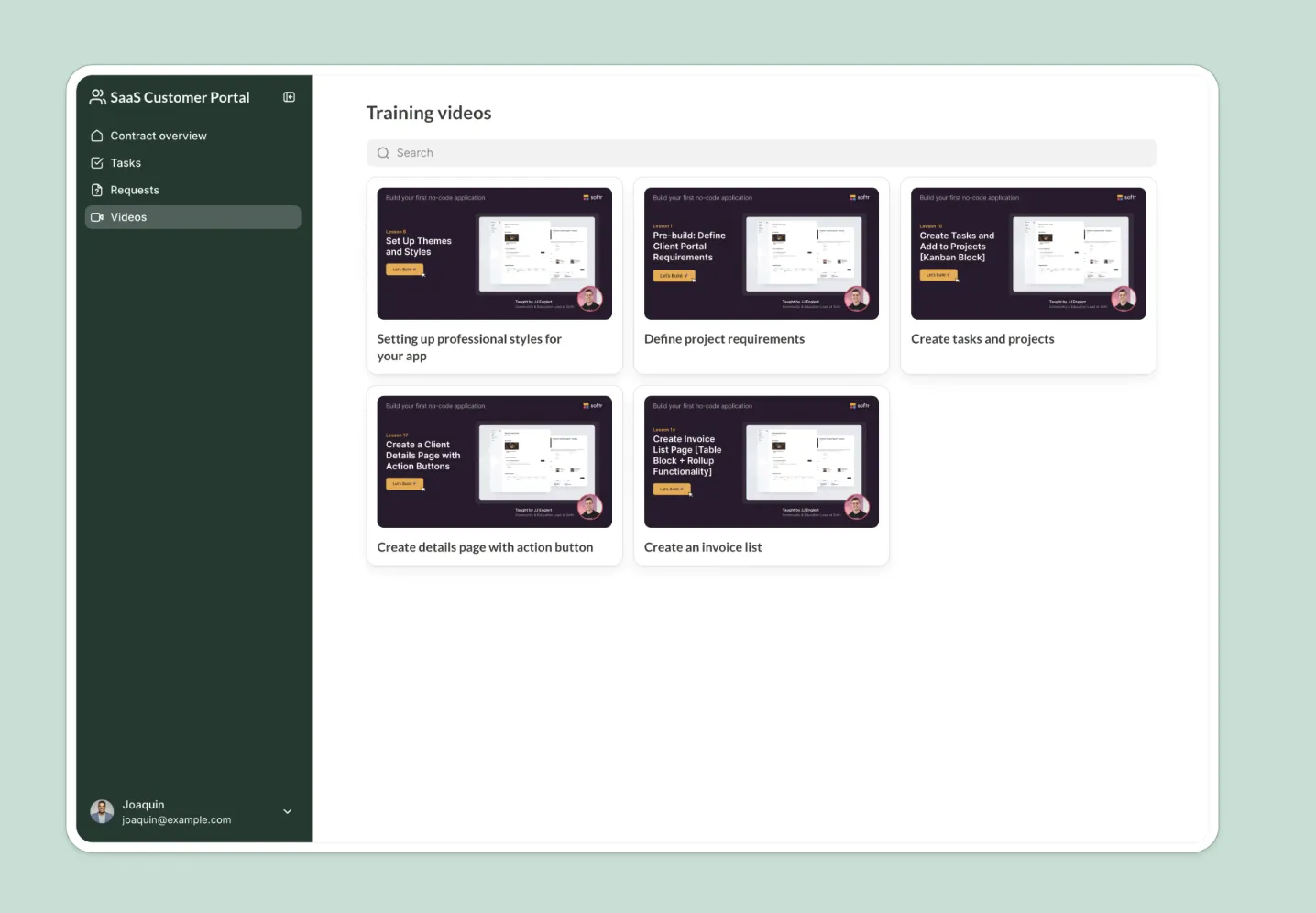Click Joaquin's profile avatar
Screen dimensions: 1316x913
[102, 811]
